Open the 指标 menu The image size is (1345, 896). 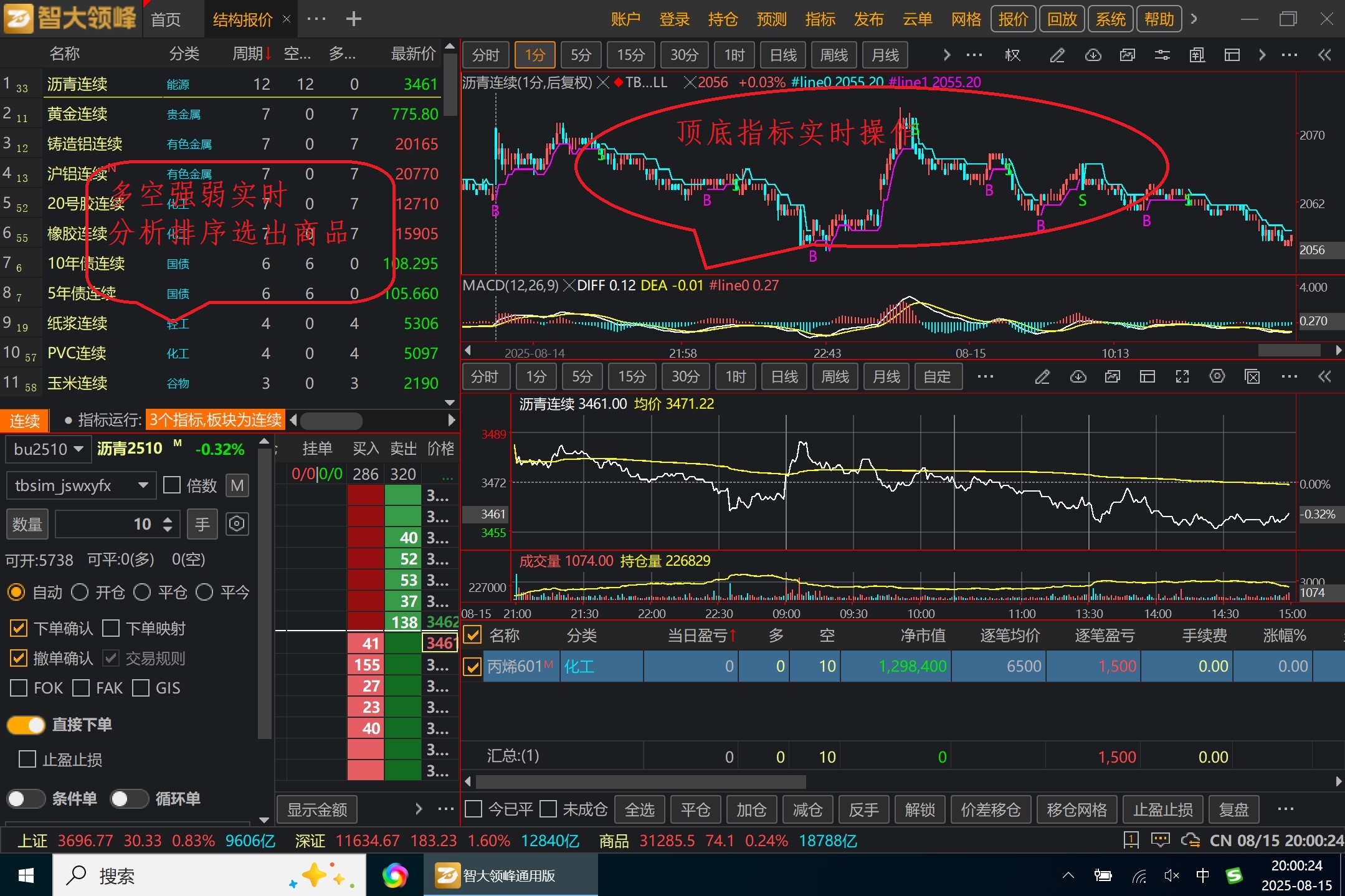[820, 19]
